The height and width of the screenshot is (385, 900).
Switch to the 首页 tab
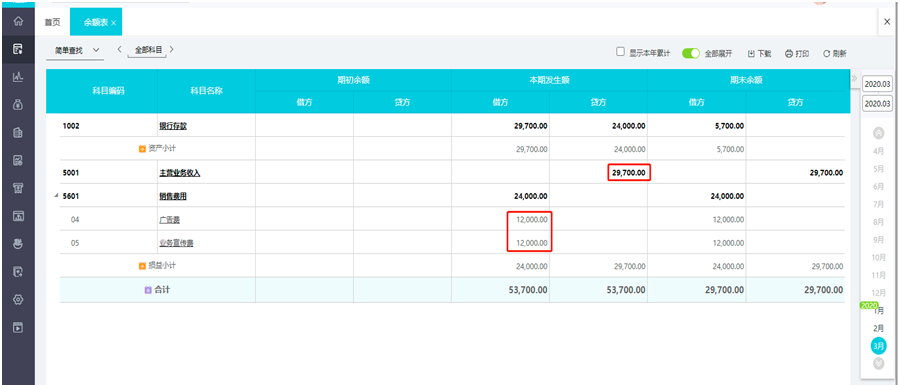[x=52, y=22]
